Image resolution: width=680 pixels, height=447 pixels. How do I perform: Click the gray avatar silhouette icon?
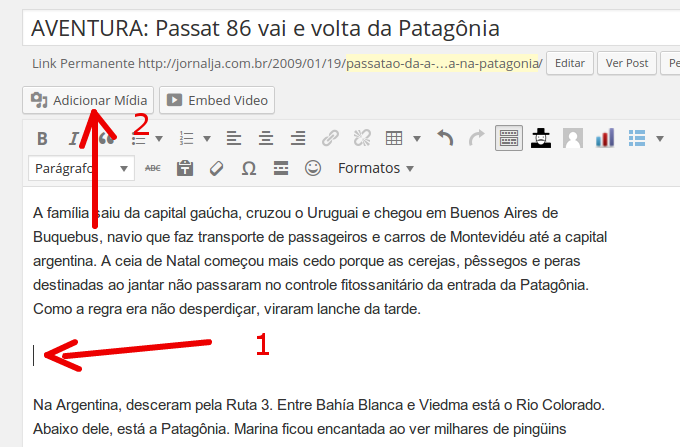[573, 138]
